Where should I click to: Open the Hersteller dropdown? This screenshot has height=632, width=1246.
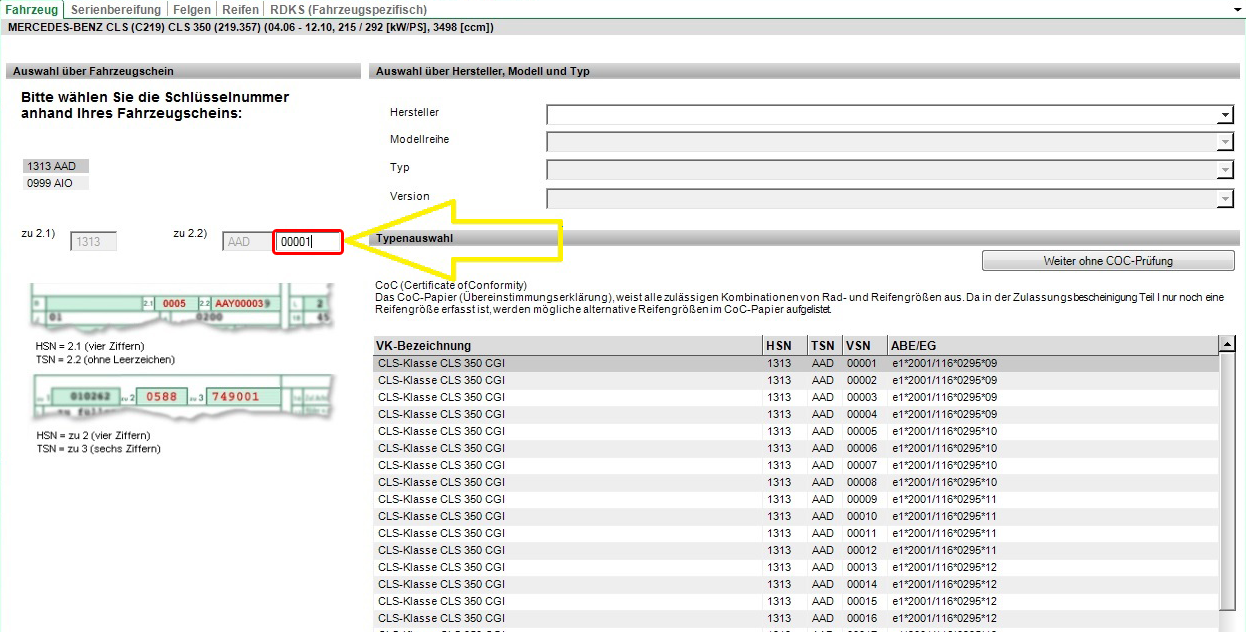click(1226, 114)
